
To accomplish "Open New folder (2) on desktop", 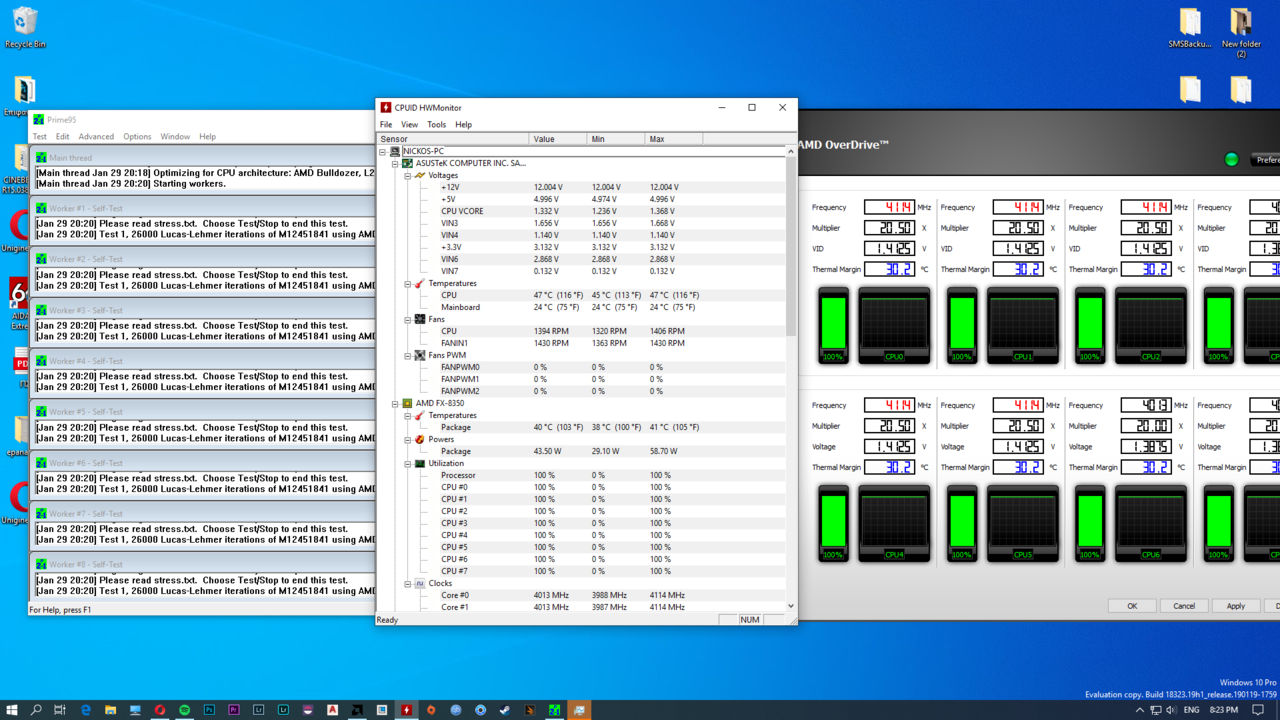I will pos(1241,32).
